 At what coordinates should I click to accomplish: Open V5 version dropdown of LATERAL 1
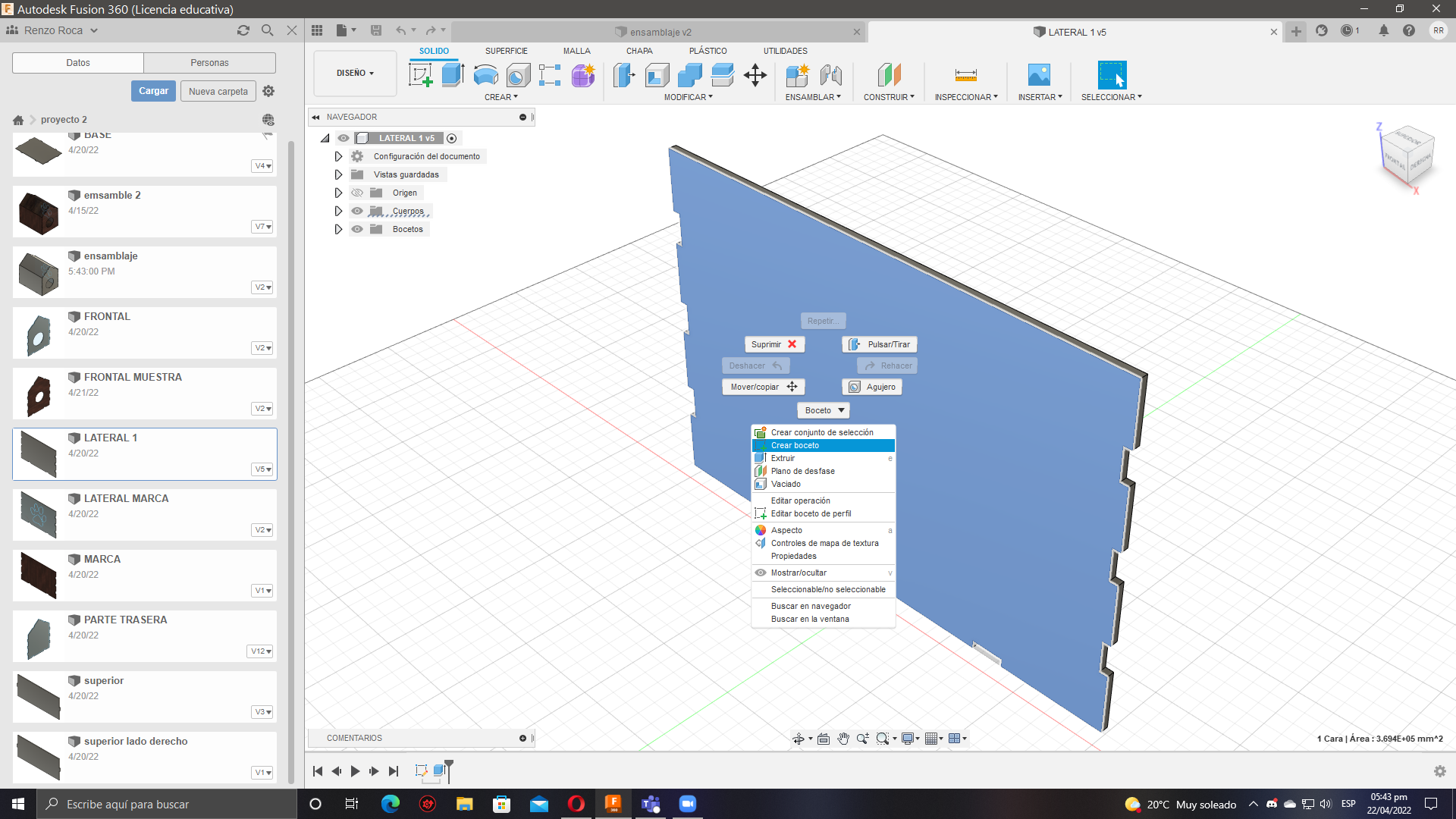[262, 469]
